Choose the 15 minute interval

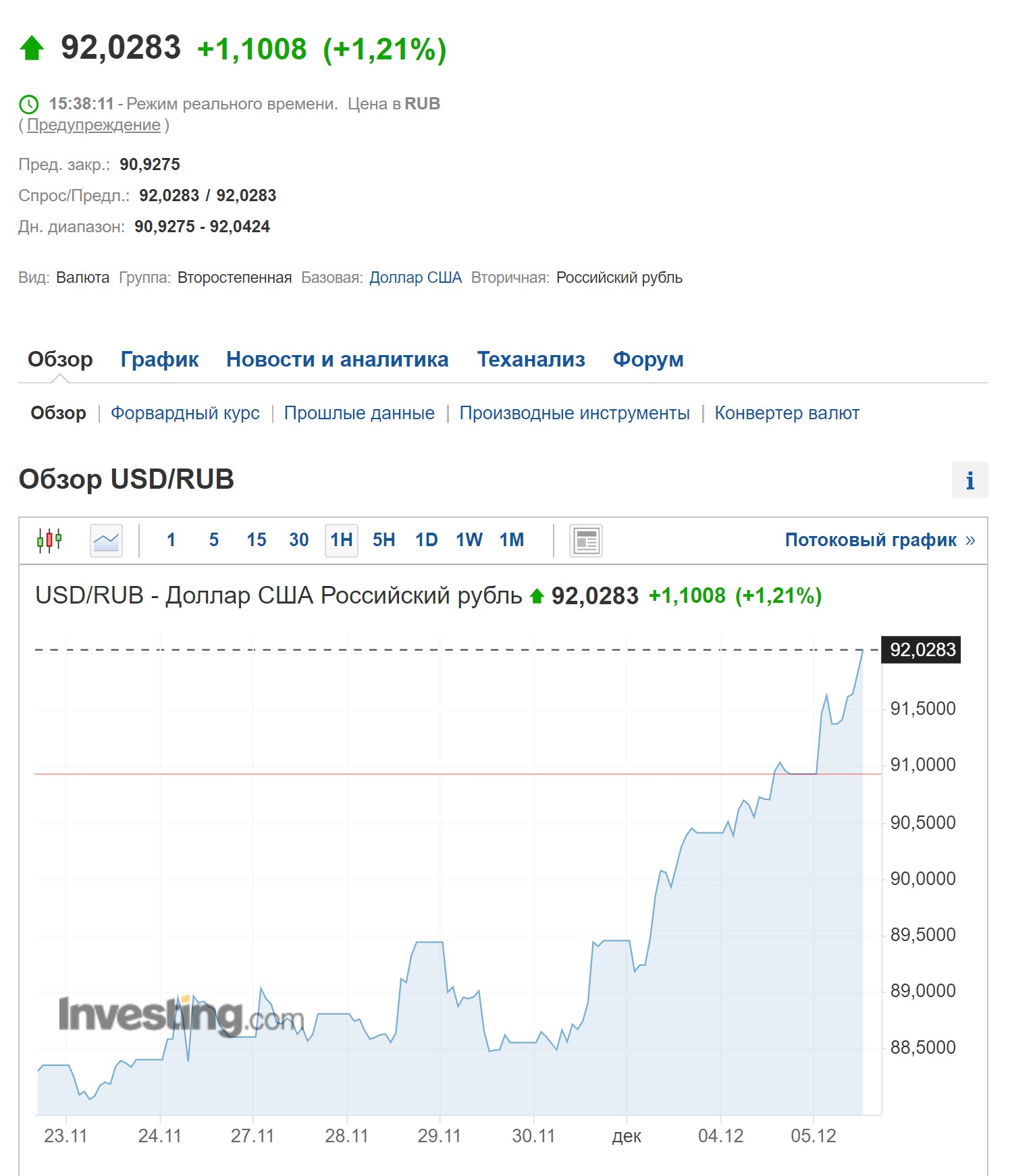click(256, 540)
